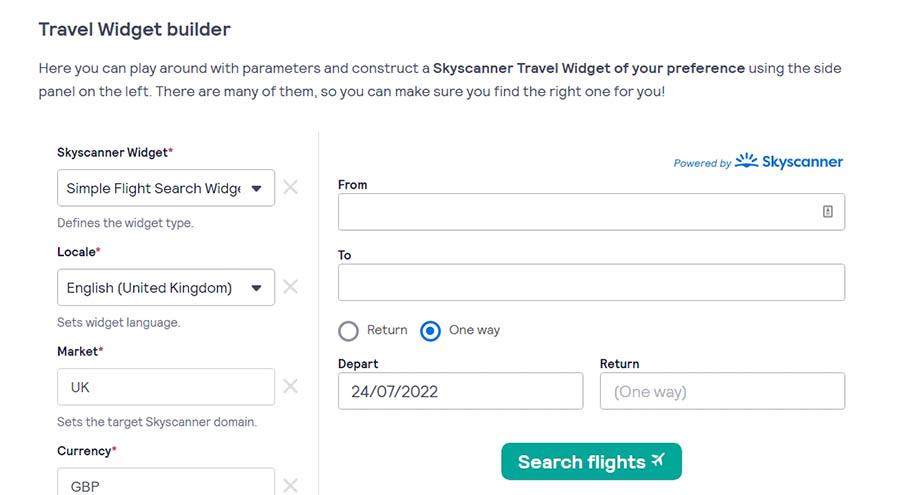Click the Travel Widget builder heading
The height and width of the screenshot is (495, 900).
[134, 30]
